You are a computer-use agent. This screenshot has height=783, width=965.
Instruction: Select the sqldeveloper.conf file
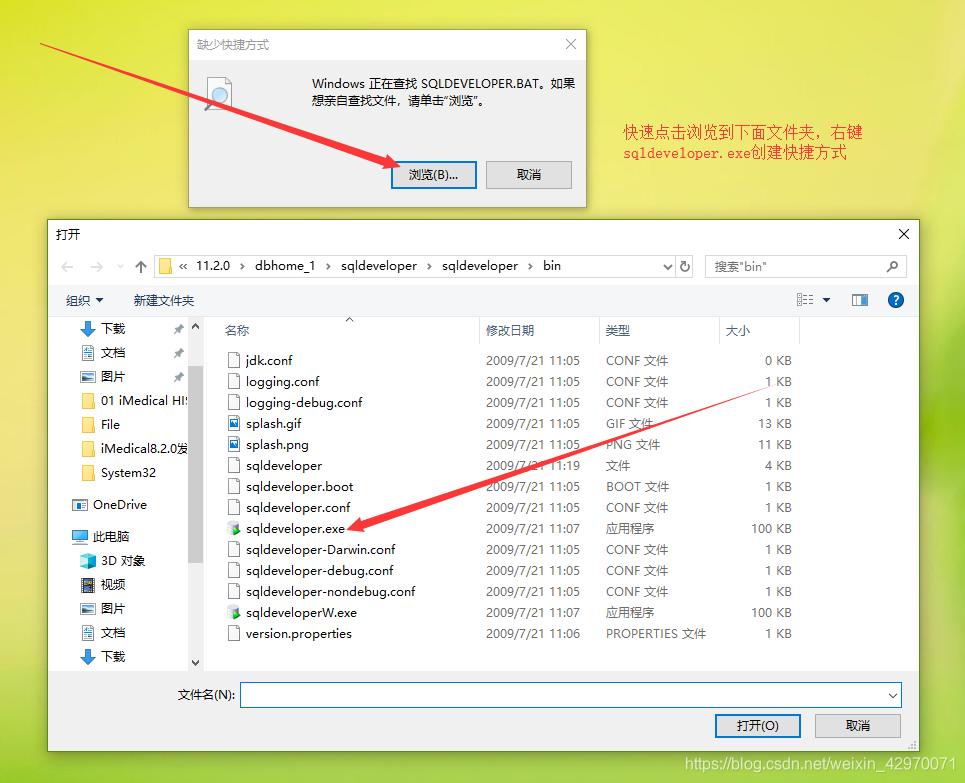click(x=298, y=507)
